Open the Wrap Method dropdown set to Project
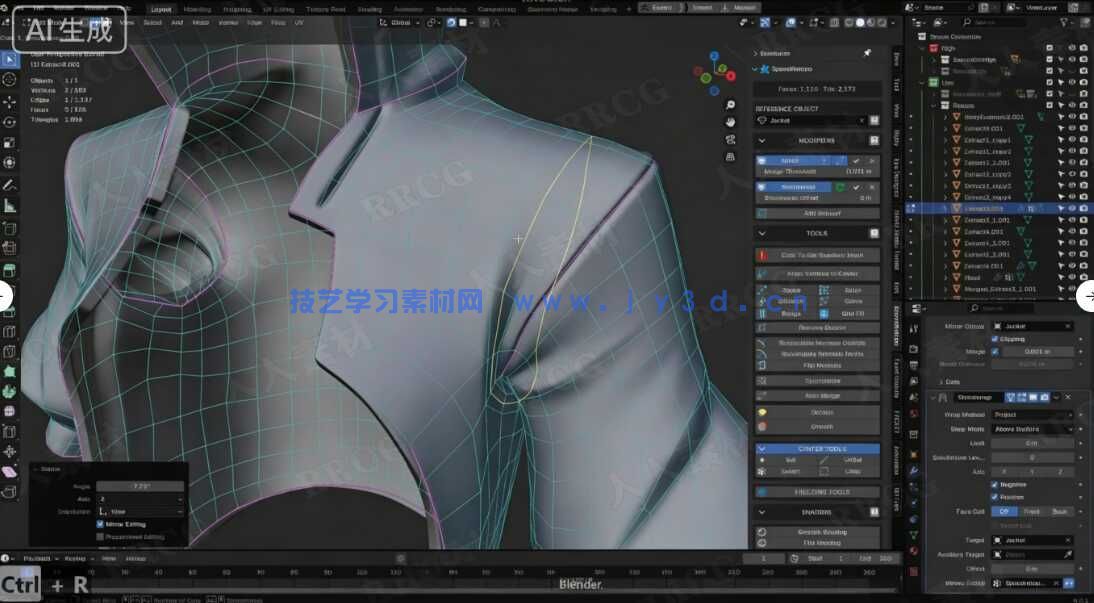Image resolution: width=1094 pixels, height=603 pixels. tap(1031, 413)
